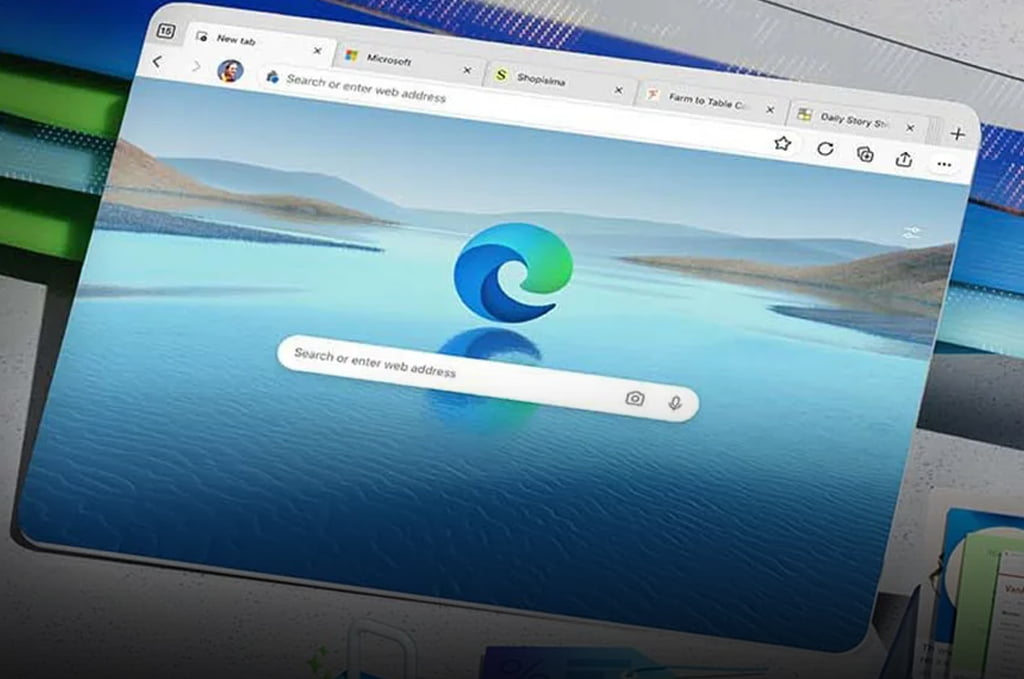Select the Daily Story tab
Image resolution: width=1024 pixels, height=679 pixels.
point(848,119)
